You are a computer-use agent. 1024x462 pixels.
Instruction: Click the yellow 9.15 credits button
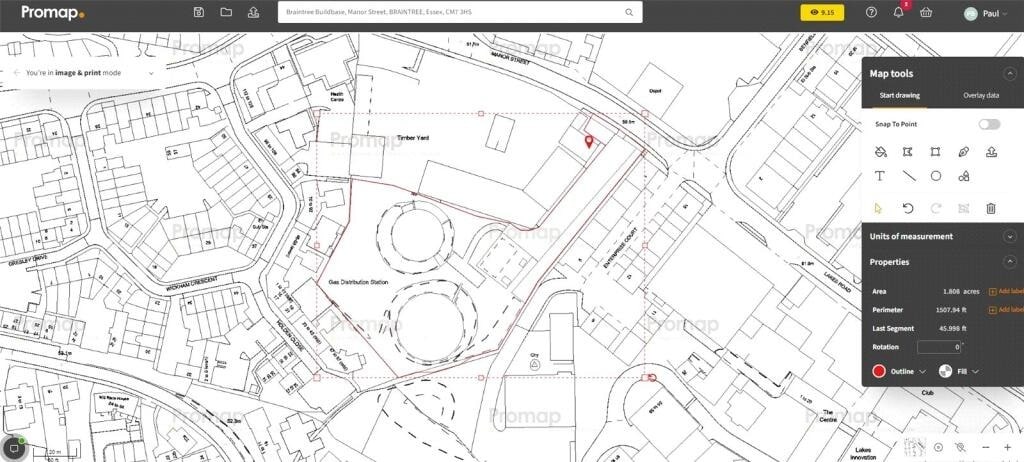[822, 12]
